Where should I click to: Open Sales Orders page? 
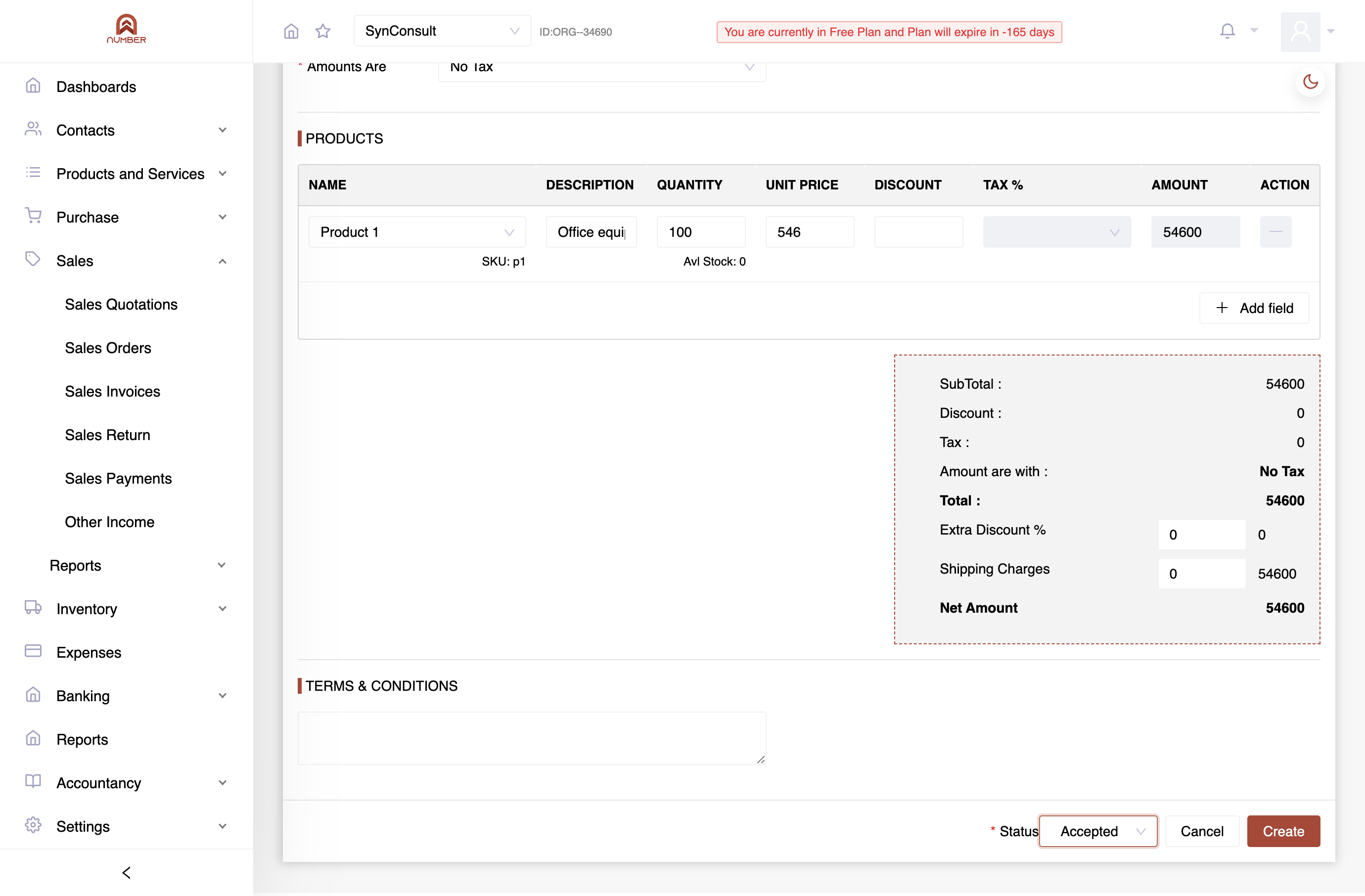point(108,348)
